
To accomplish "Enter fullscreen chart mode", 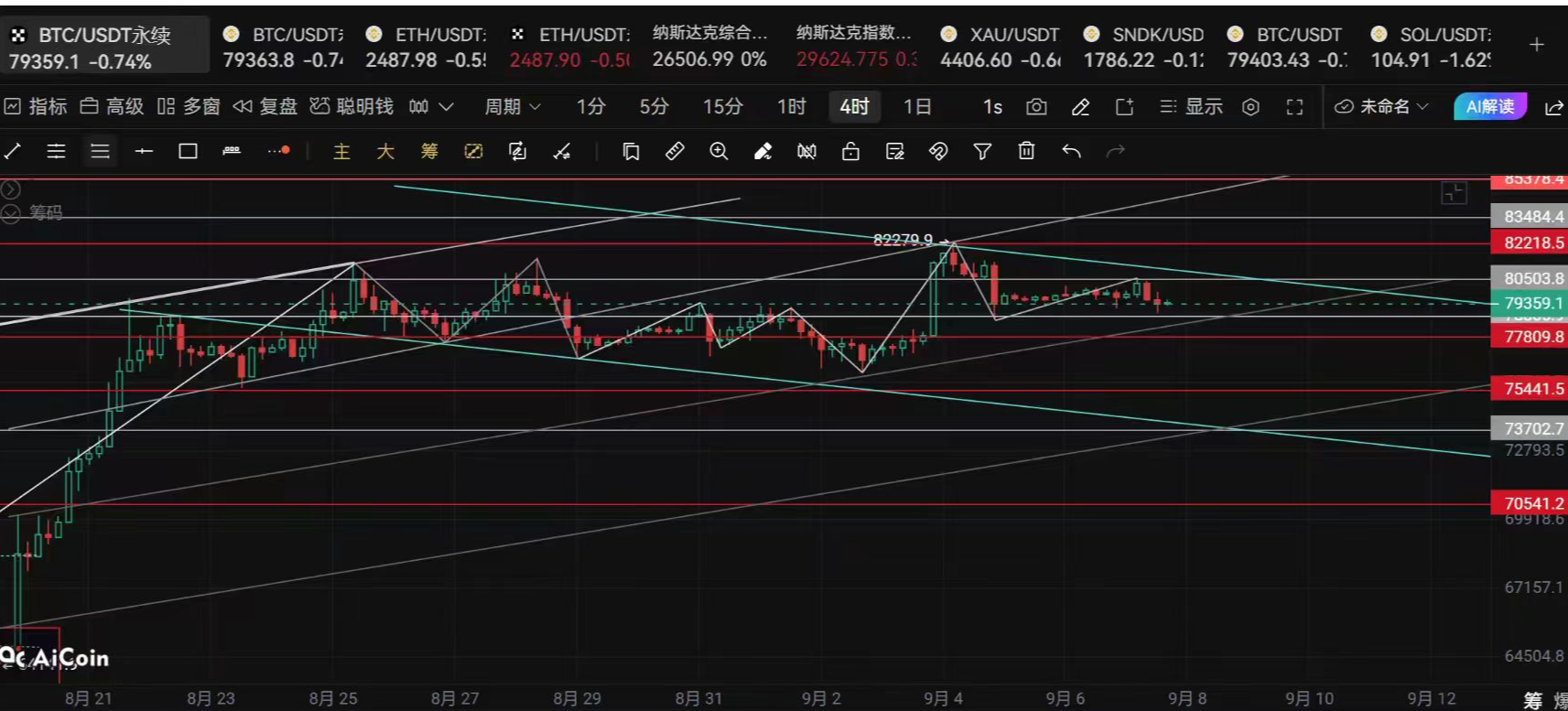I will (1294, 107).
